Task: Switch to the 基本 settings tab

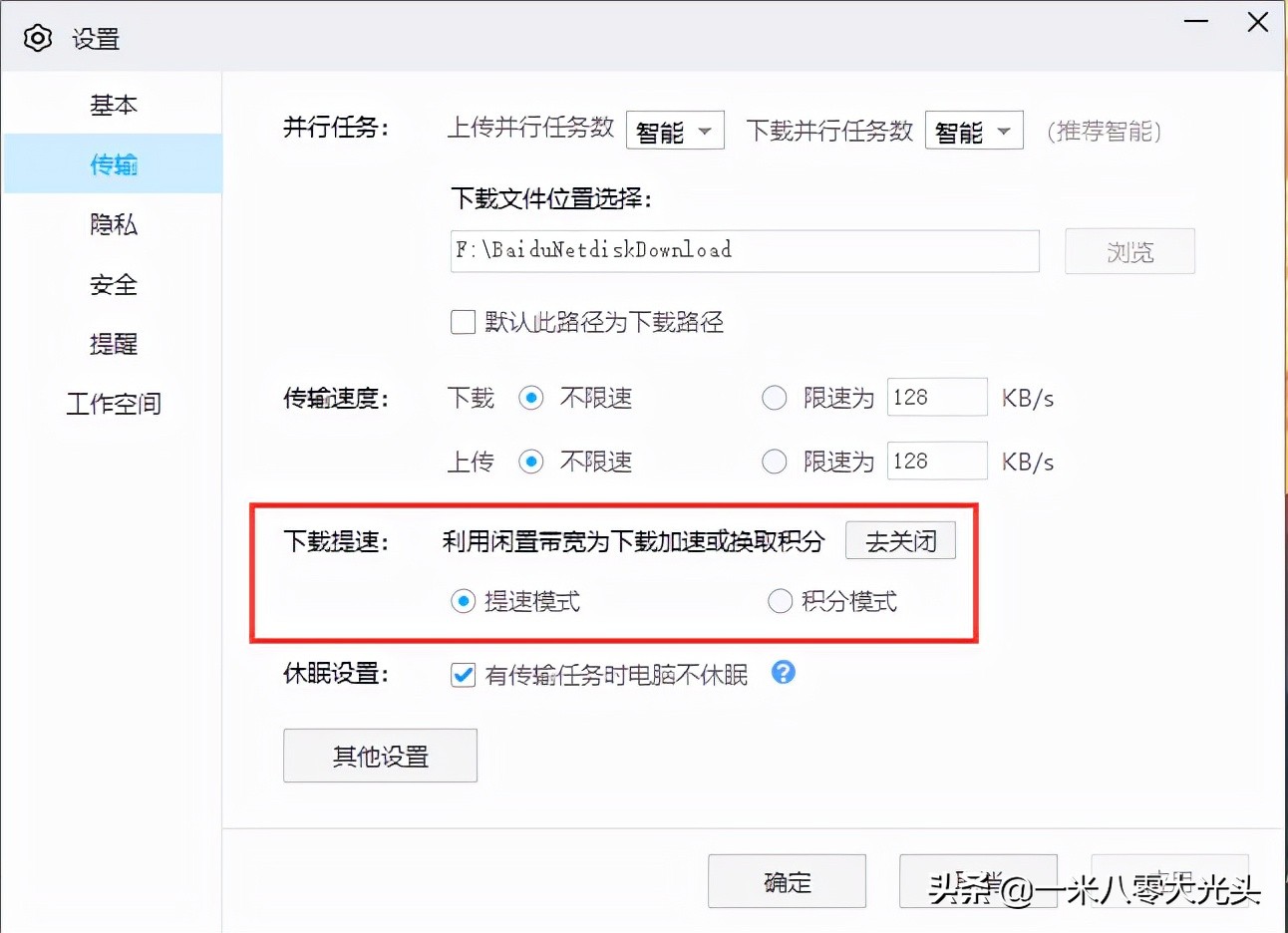Action: pos(113,104)
